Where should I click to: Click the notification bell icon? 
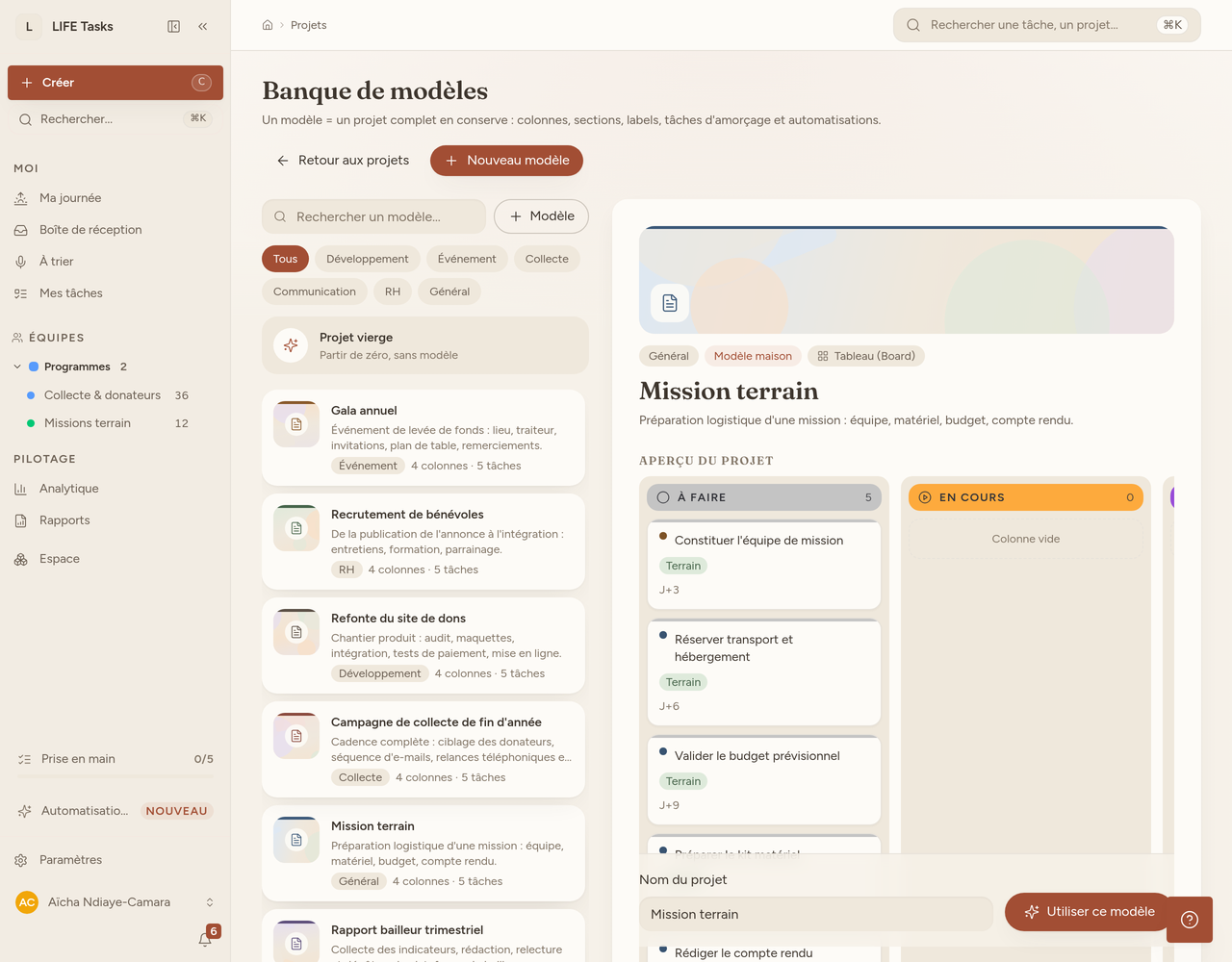(x=205, y=939)
